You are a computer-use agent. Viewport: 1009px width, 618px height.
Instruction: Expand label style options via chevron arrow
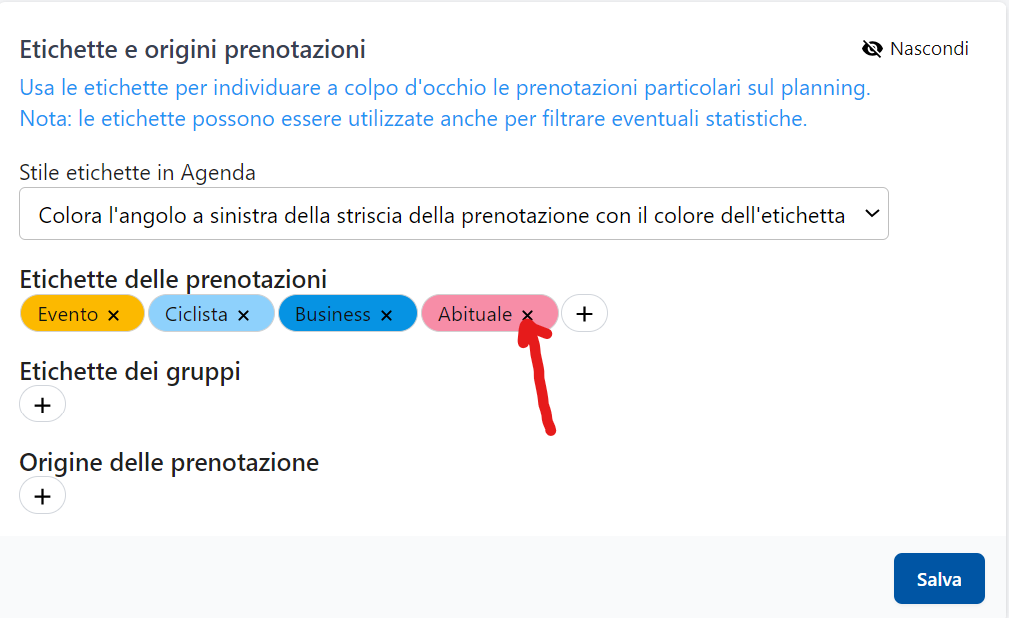871,214
